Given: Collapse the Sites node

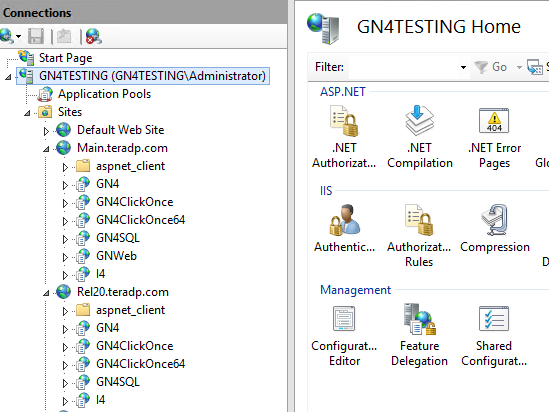Looking at the screenshot, I should [x=27, y=113].
